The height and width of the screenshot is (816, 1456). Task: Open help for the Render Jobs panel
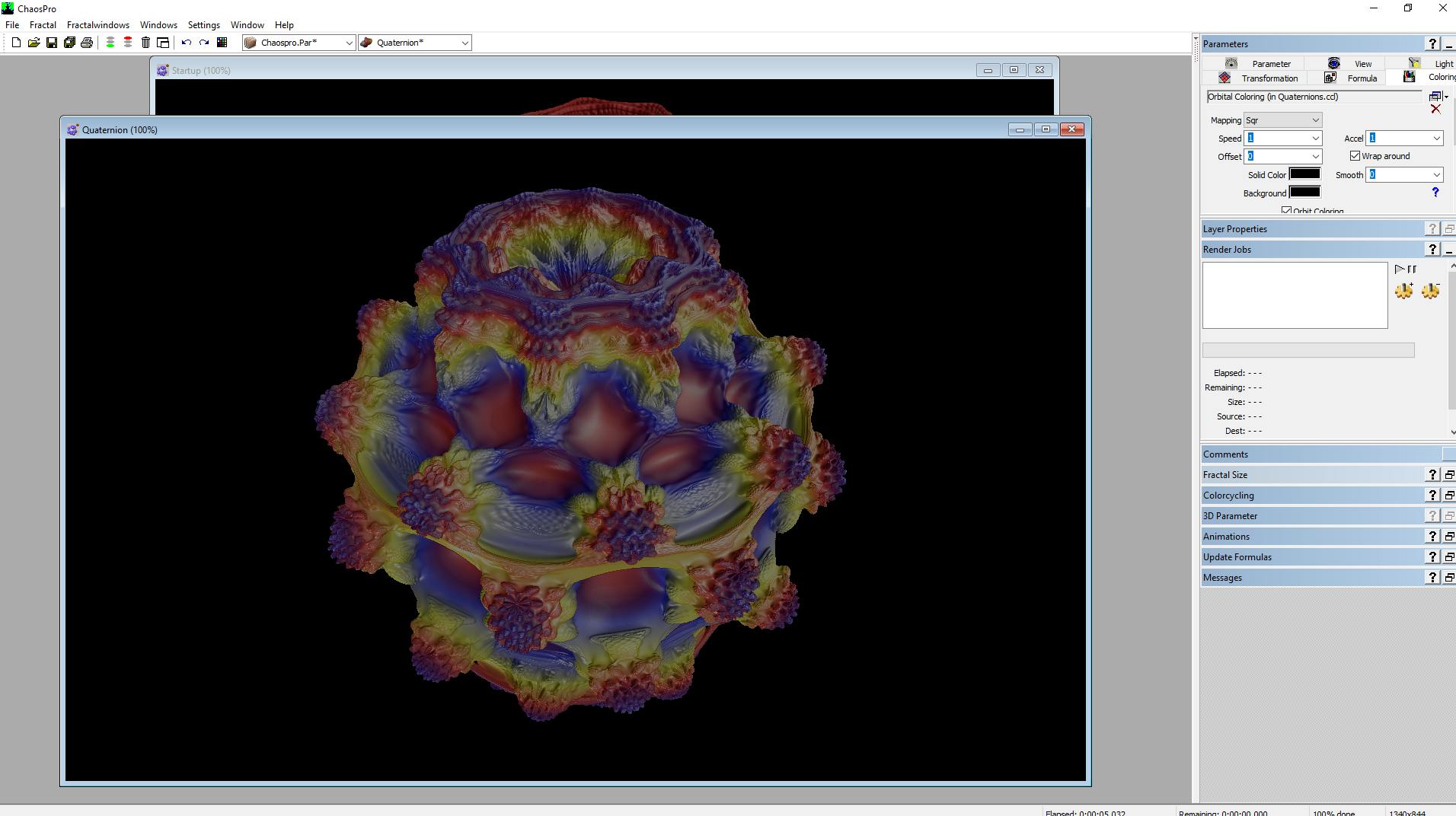tap(1432, 250)
